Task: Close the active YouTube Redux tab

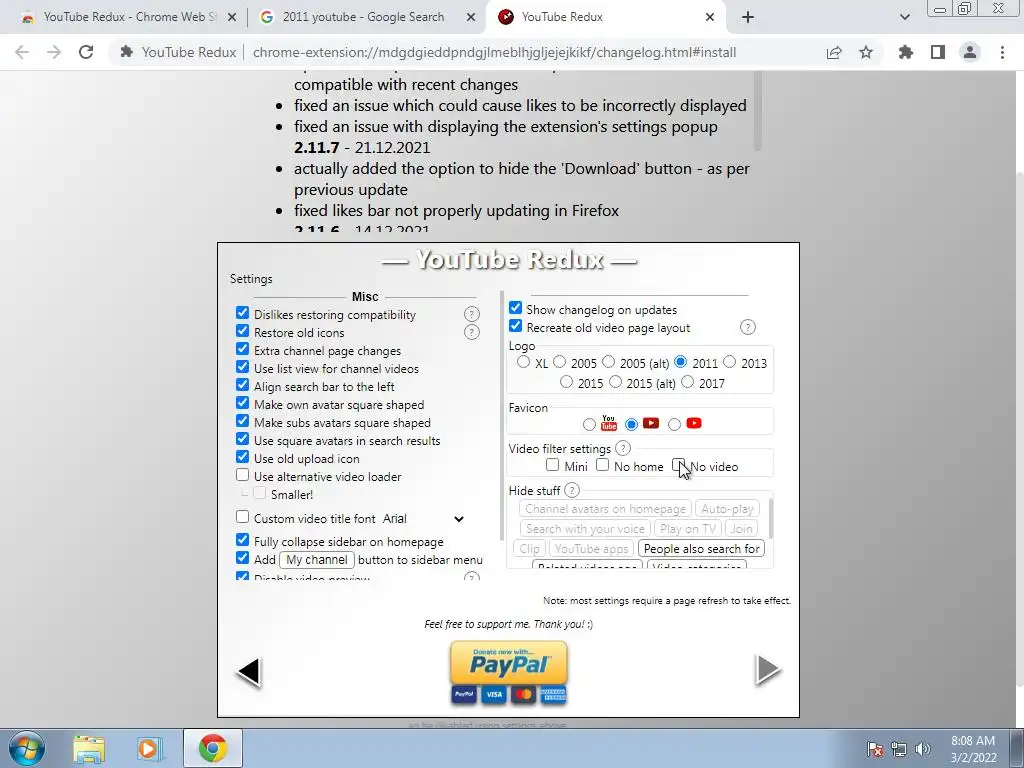Action: 710,18
